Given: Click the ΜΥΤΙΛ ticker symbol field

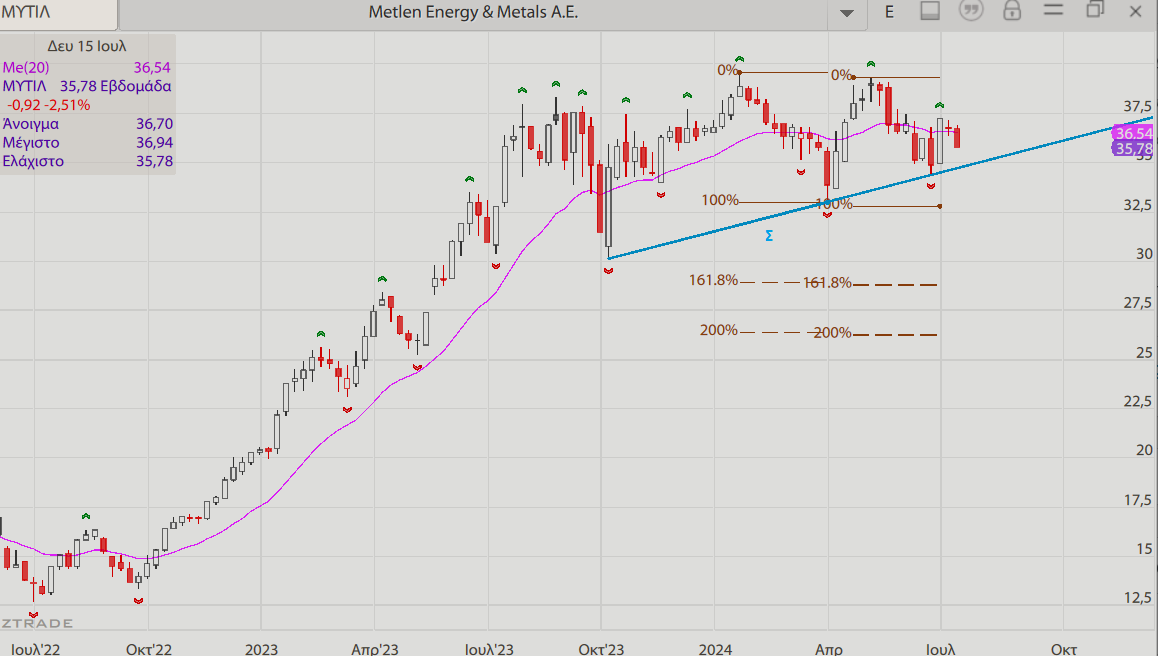Looking at the screenshot, I should pos(58,13).
